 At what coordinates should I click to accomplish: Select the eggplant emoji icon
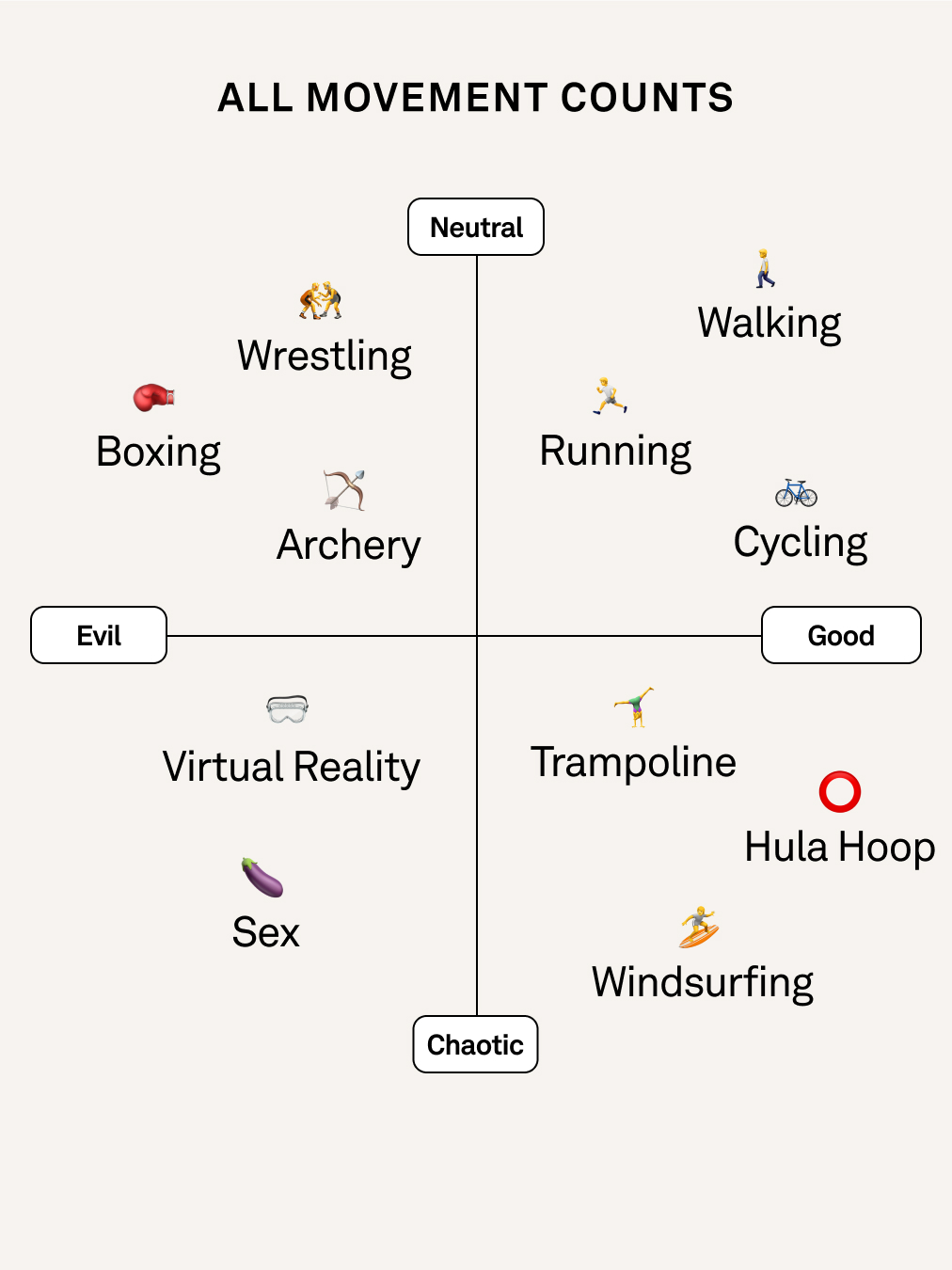point(262,877)
